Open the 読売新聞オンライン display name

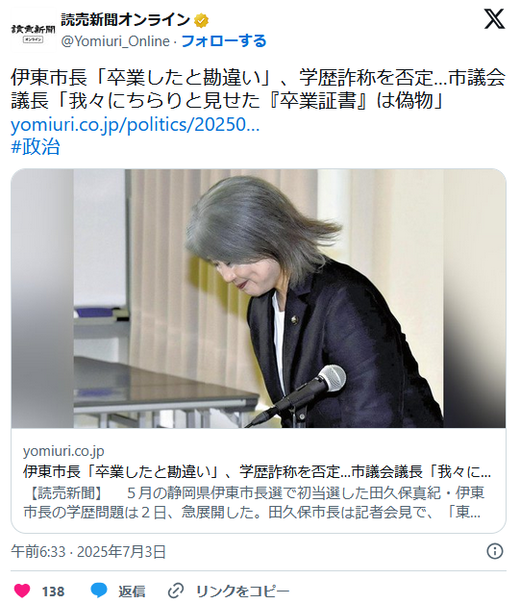click(x=126, y=20)
